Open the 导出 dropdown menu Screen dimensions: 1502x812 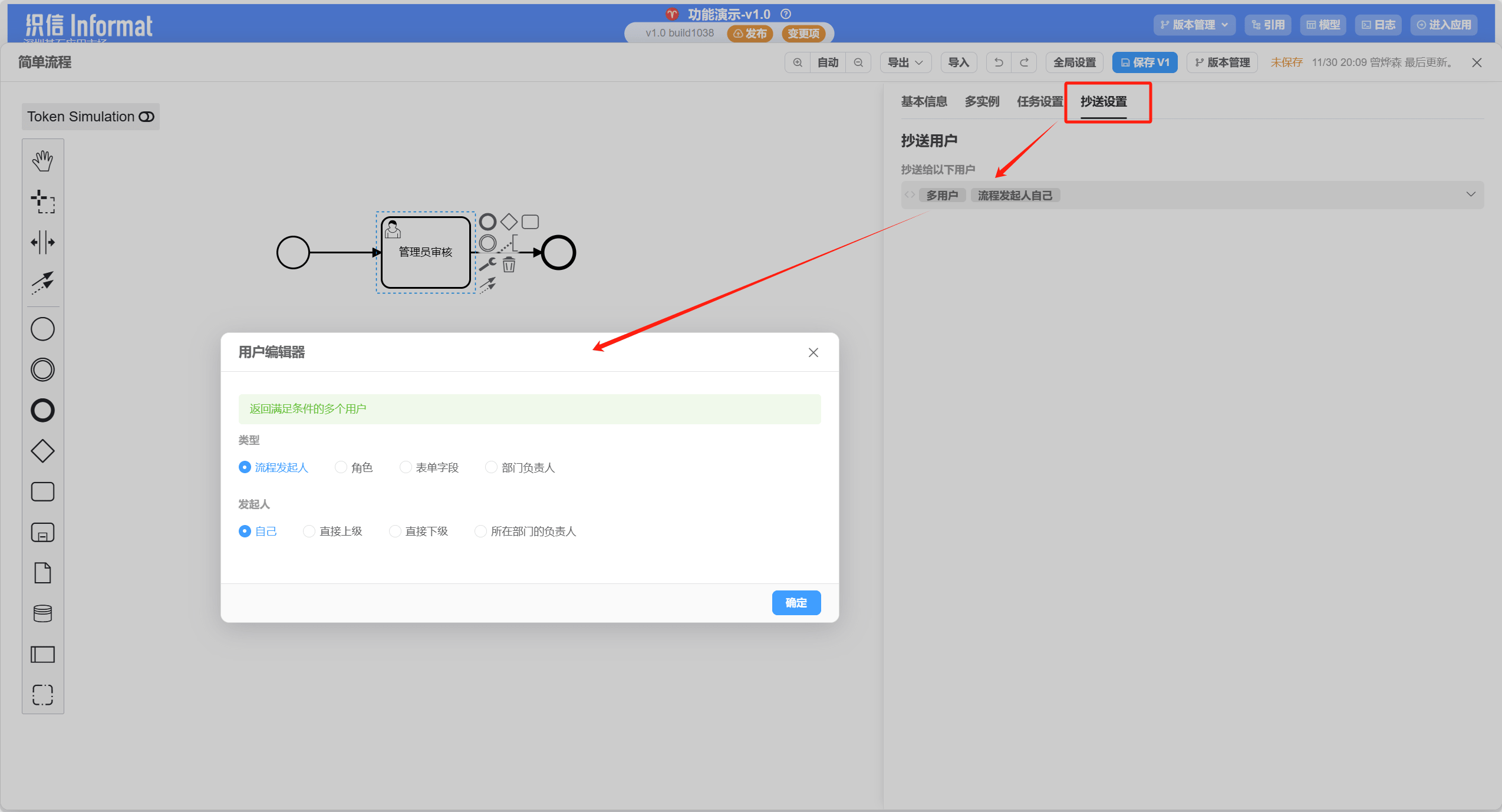tap(905, 62)
